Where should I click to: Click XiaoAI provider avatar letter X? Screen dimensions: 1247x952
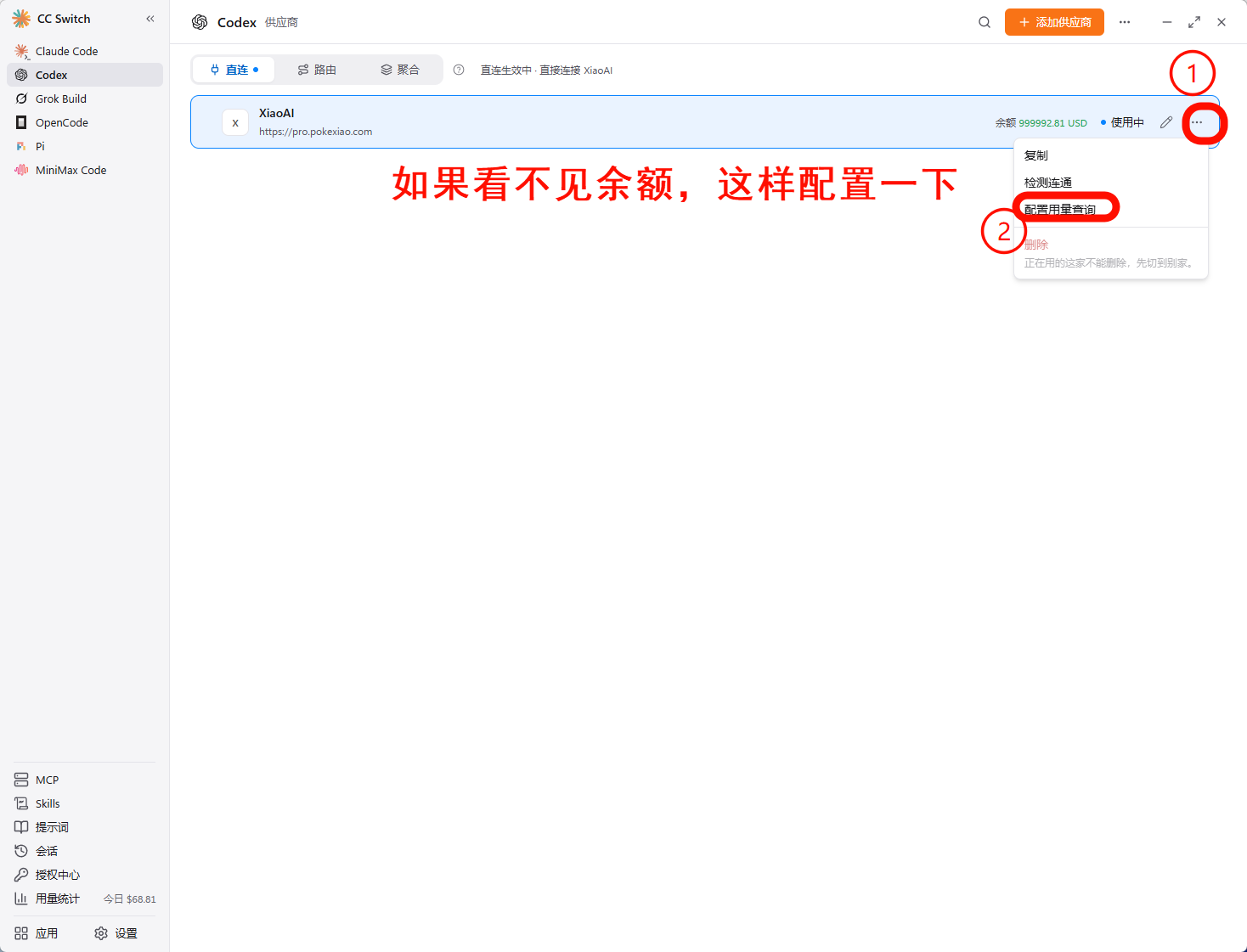point(235,122)
